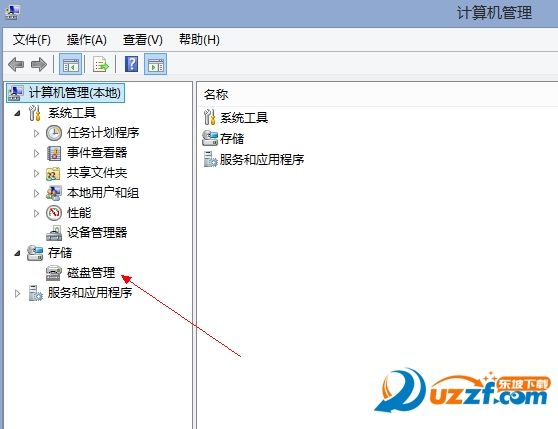
Task: Click 服务和应用程序 gear icon in tree
Action: pos(36,293)
